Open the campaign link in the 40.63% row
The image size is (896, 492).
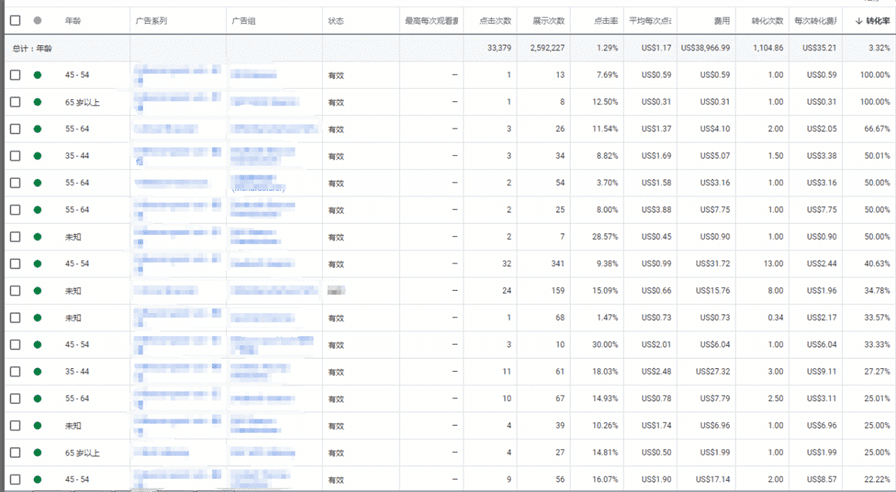point(175,264)
